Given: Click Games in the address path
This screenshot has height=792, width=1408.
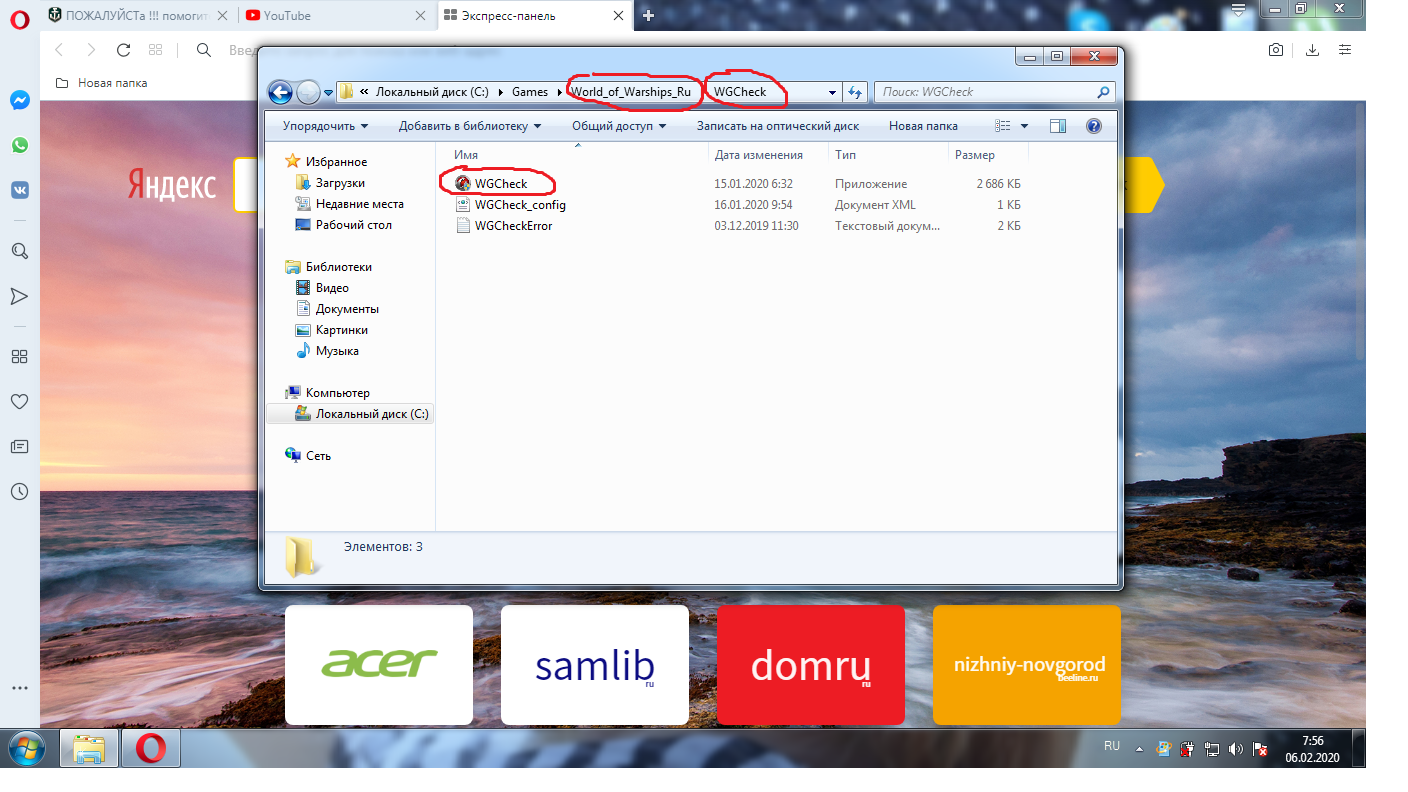Looking at the screenshot, I should point(530,92).
